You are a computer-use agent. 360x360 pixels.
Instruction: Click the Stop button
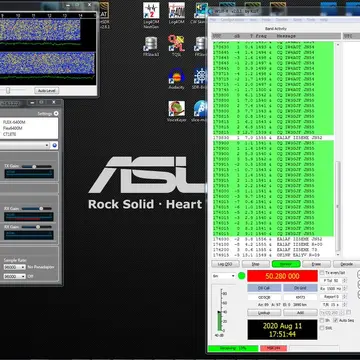(x=256, y=264)
